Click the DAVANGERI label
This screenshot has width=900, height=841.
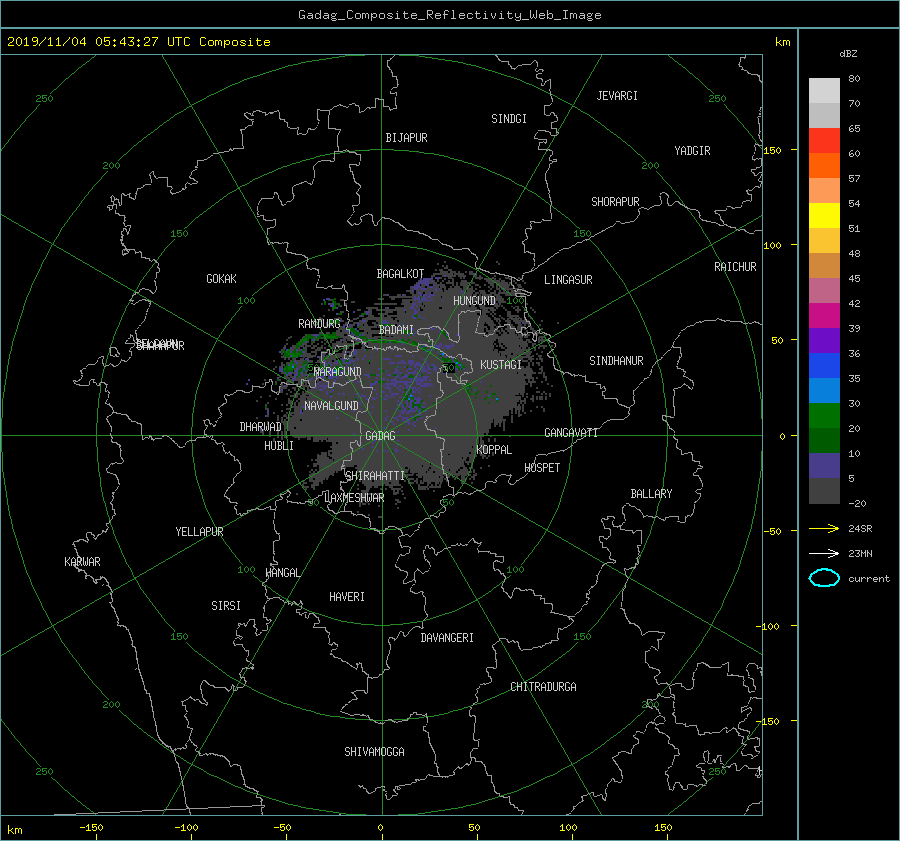[447, 638]
